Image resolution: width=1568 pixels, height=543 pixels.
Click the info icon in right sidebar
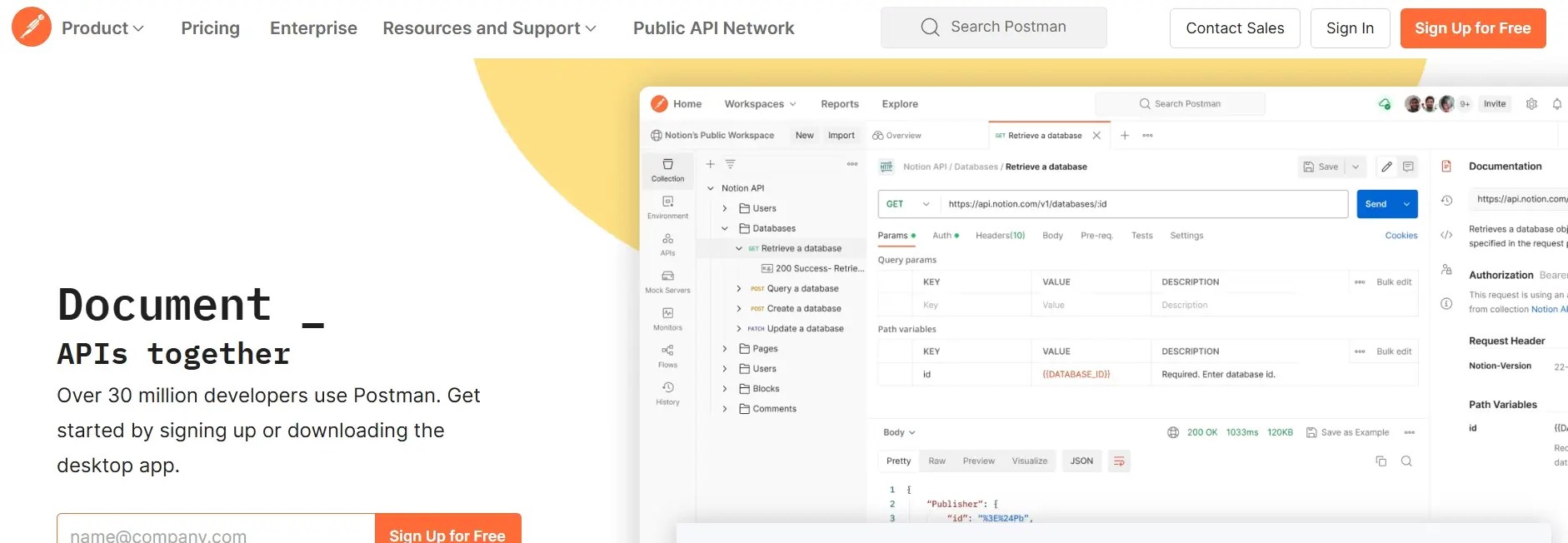(x=1446, y=303)
